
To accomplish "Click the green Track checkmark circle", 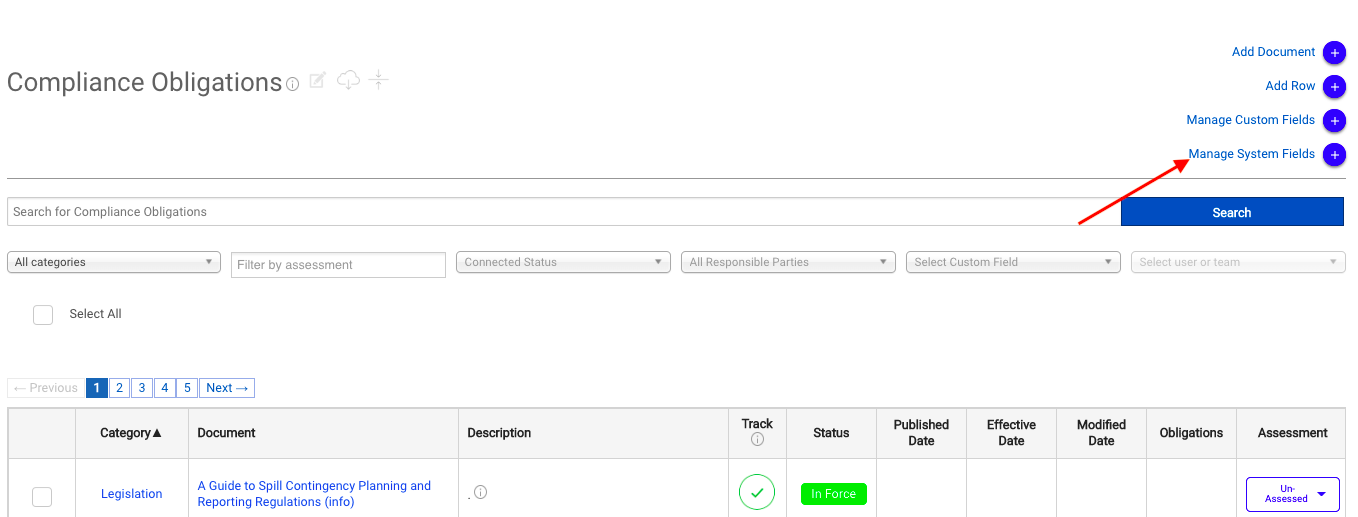I will point(757,492).
